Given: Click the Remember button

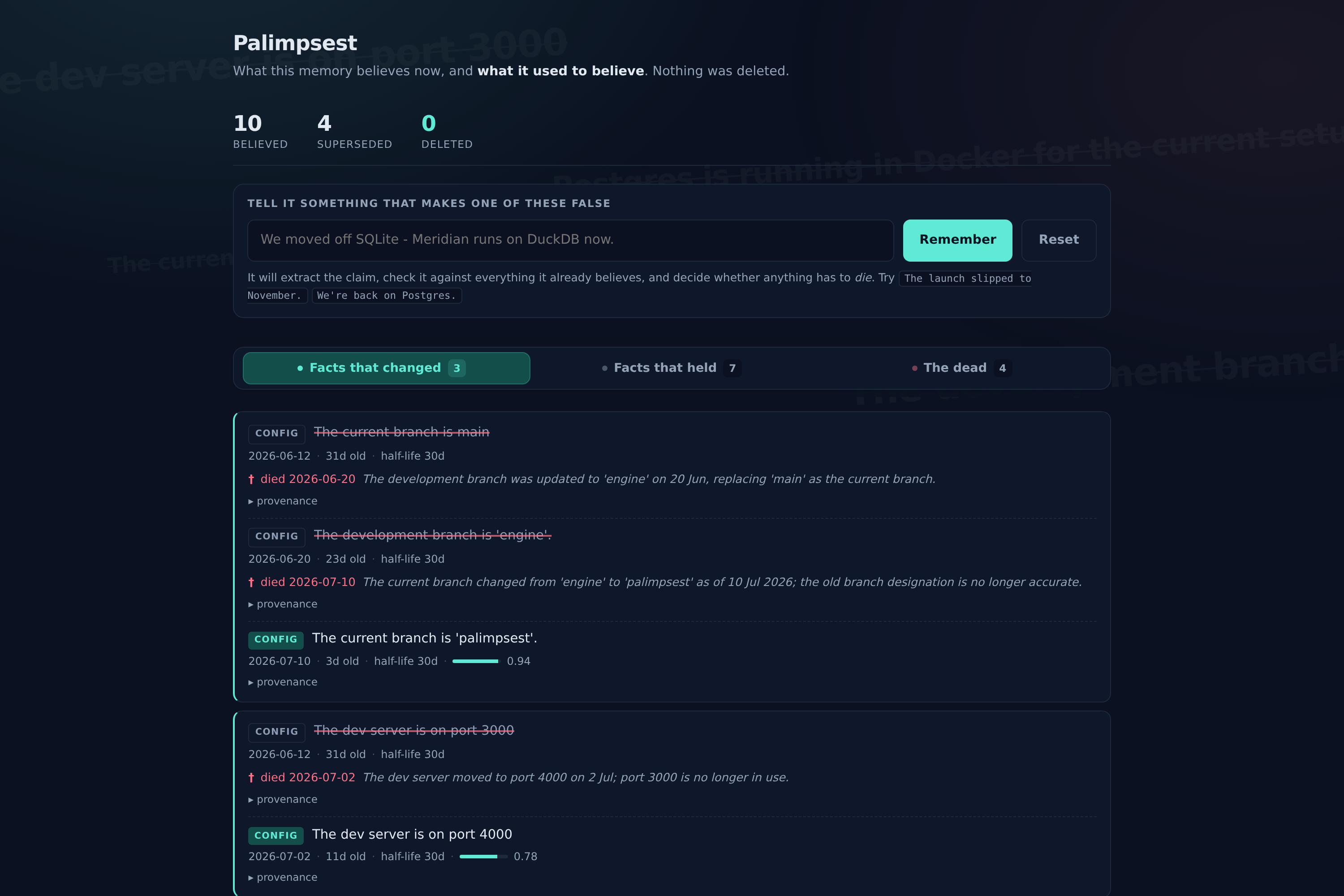Looking at the screenshot, I should tap(957, 240).
